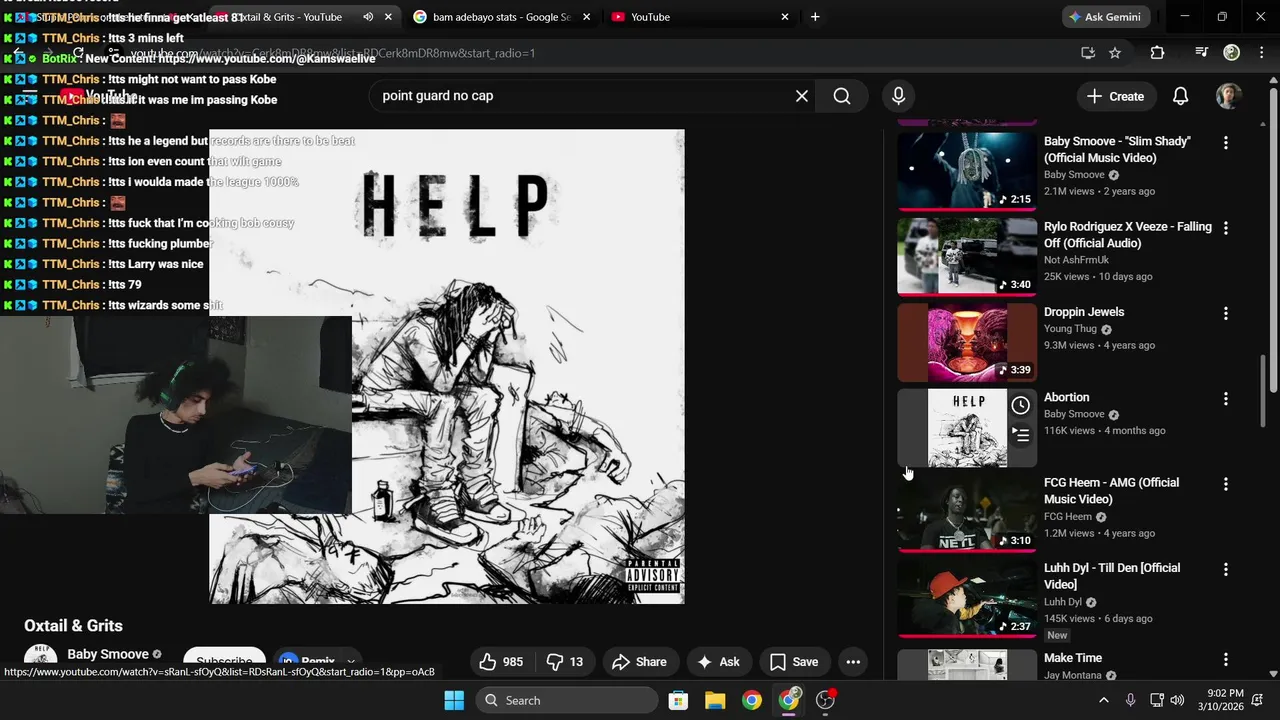Image resolution: width=1280 pixels, height=720 pixels.
Task: Dislike the video with thumbs down
Action: tap(565, 662)
